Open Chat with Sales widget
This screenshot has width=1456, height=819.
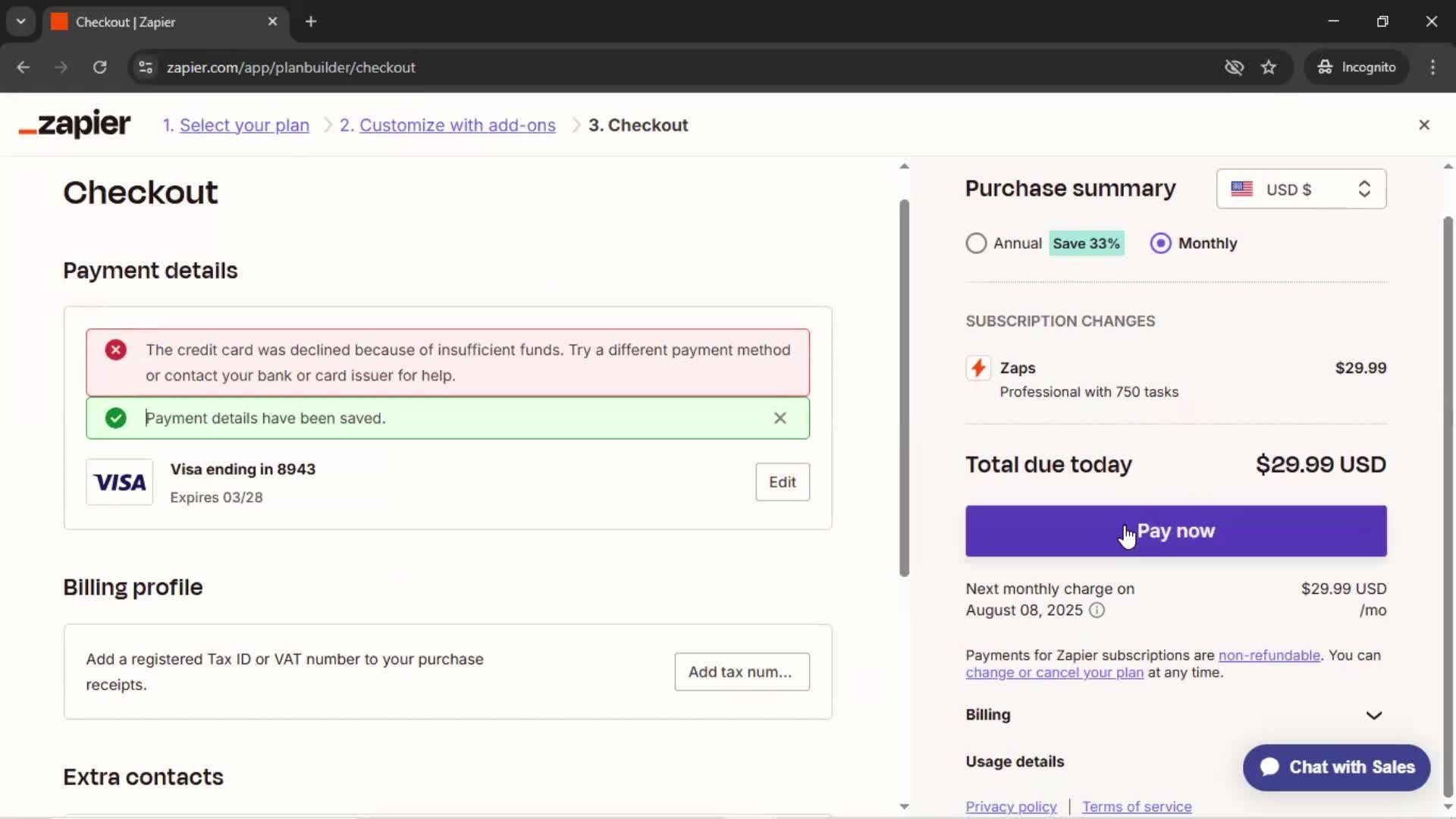[1336, 767]
